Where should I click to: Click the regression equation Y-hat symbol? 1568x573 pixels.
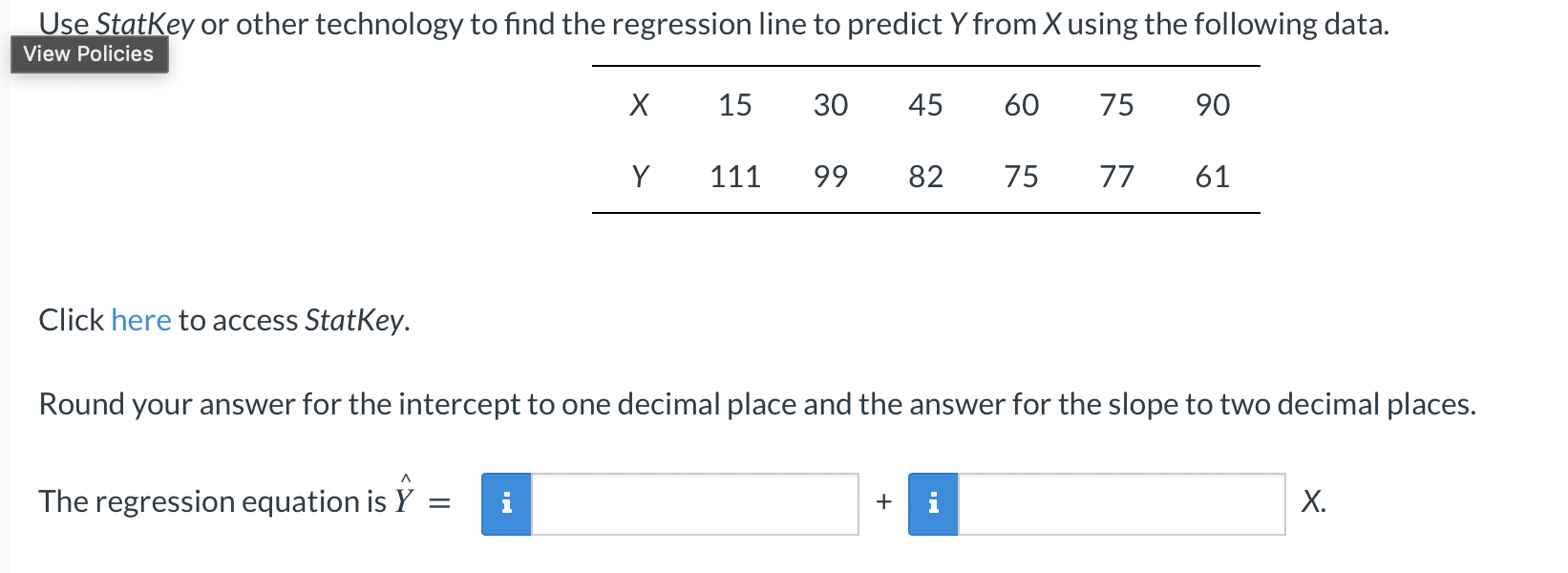pos(405,497)
